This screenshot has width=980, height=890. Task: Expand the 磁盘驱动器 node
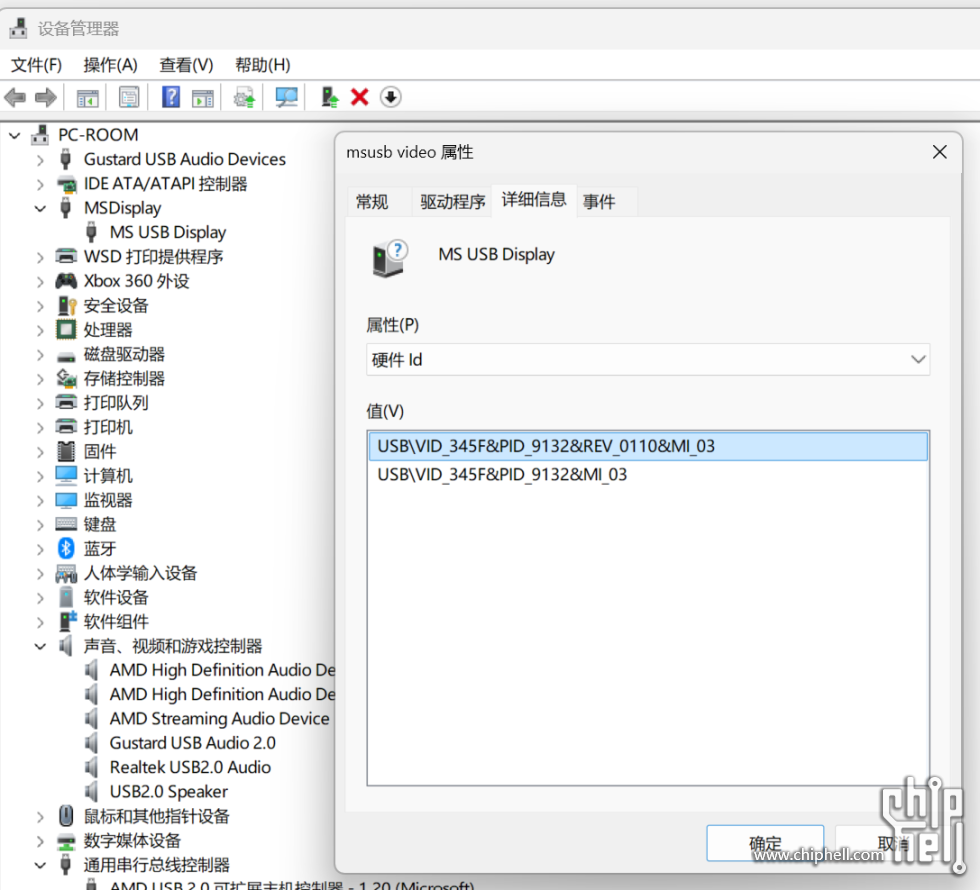click(41, 355)
